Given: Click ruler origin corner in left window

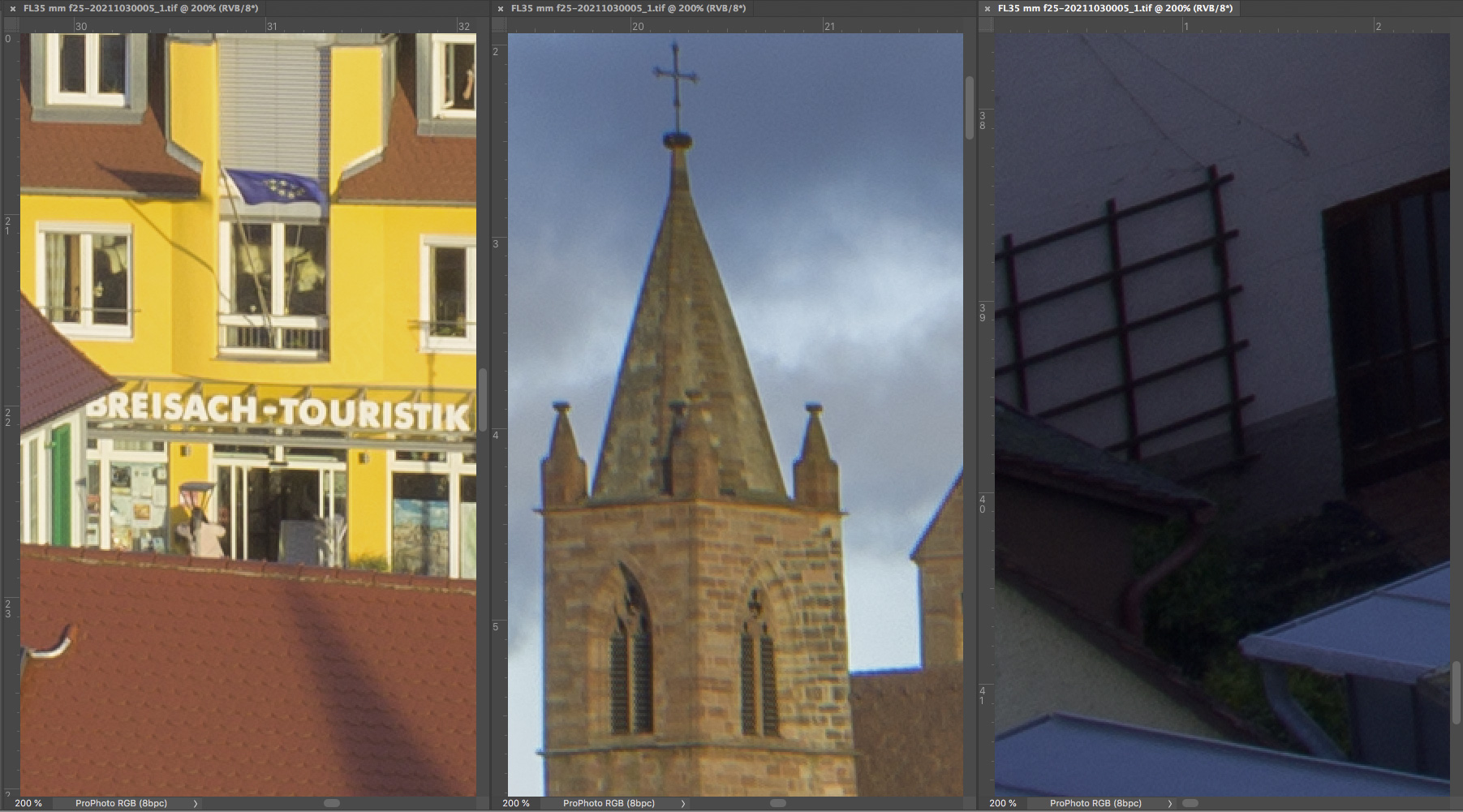Looking at the screenshot, I should click(x=9, y=25).
